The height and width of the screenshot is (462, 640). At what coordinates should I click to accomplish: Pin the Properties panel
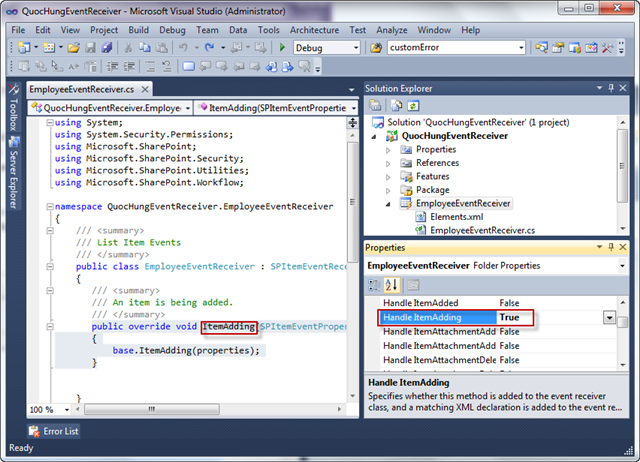point(611,247)
